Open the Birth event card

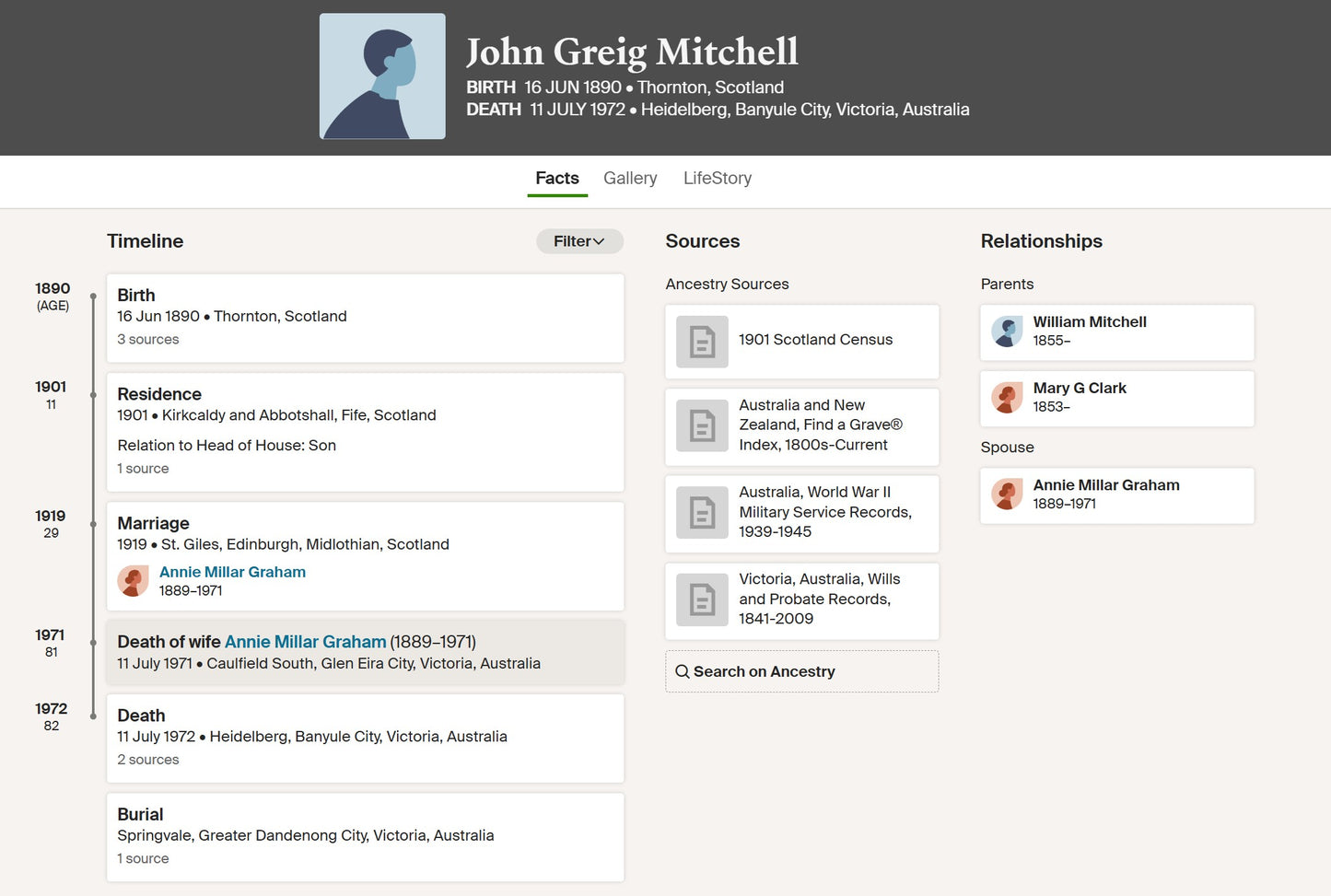point(366,318)
